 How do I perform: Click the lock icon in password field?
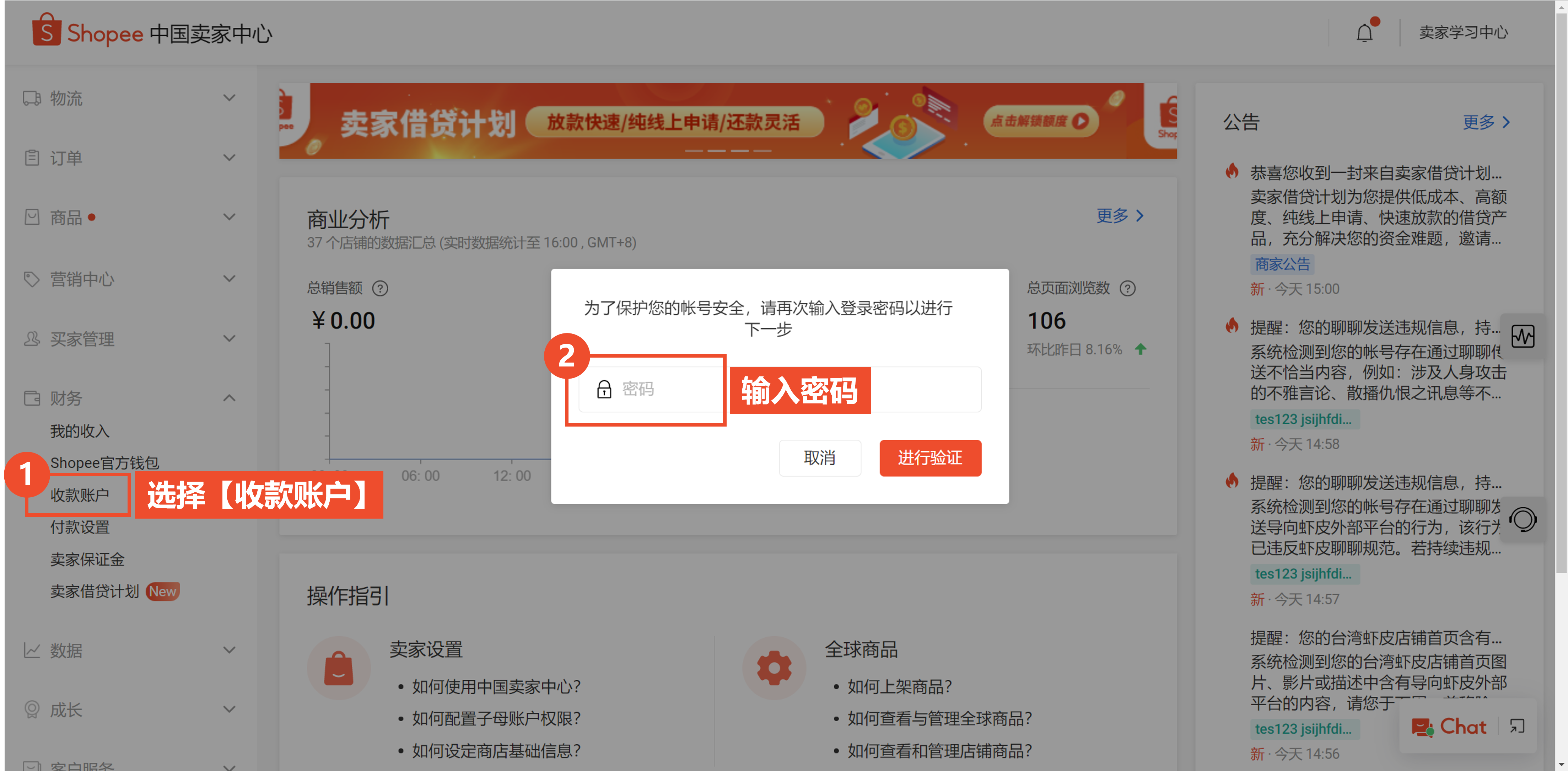click(x=604, y=389)
